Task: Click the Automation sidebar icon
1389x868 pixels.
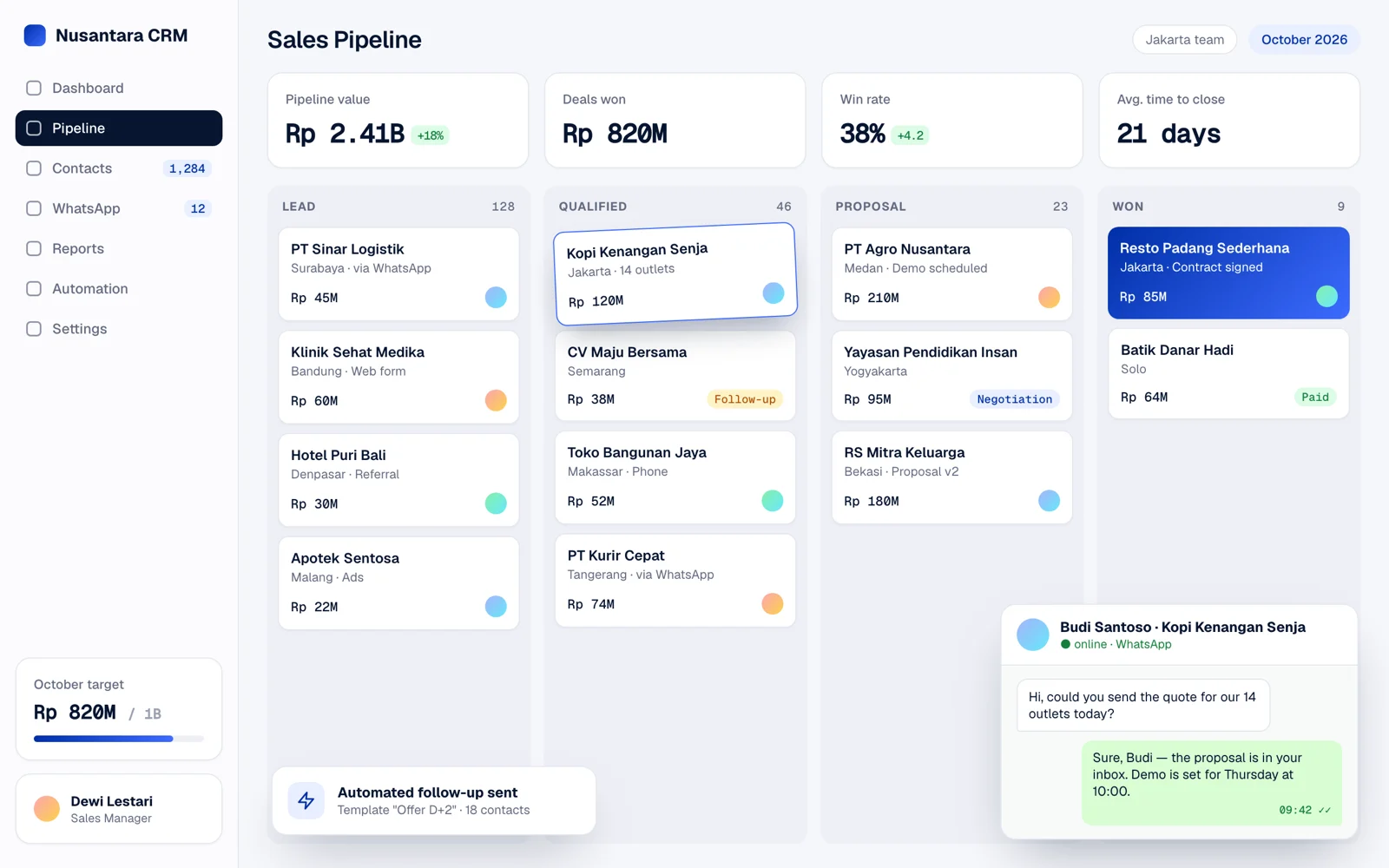Action: (x=34, y=288)
